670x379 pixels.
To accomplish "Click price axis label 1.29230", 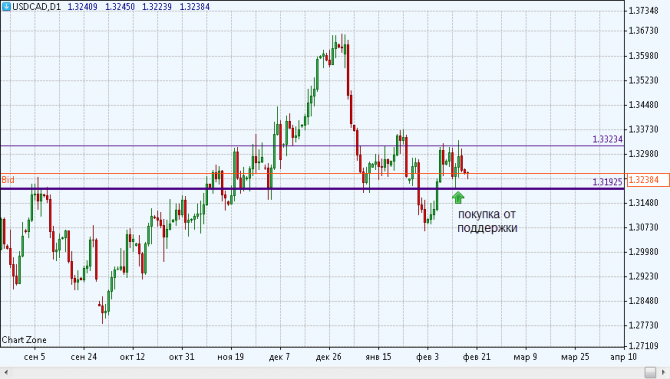I will 644,276.
